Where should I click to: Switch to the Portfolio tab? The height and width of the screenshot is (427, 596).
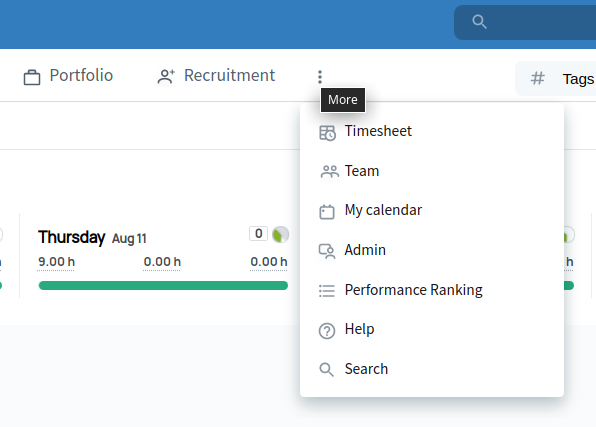tap(68, 76)
